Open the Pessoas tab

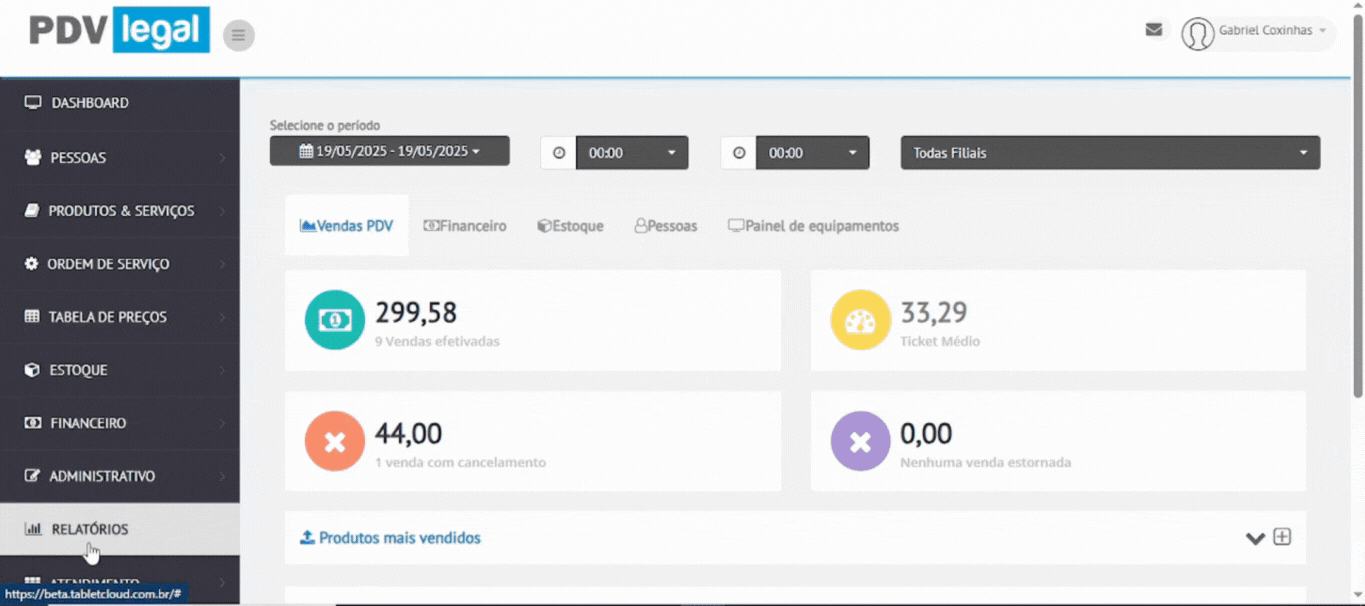(x=666, y=226)
